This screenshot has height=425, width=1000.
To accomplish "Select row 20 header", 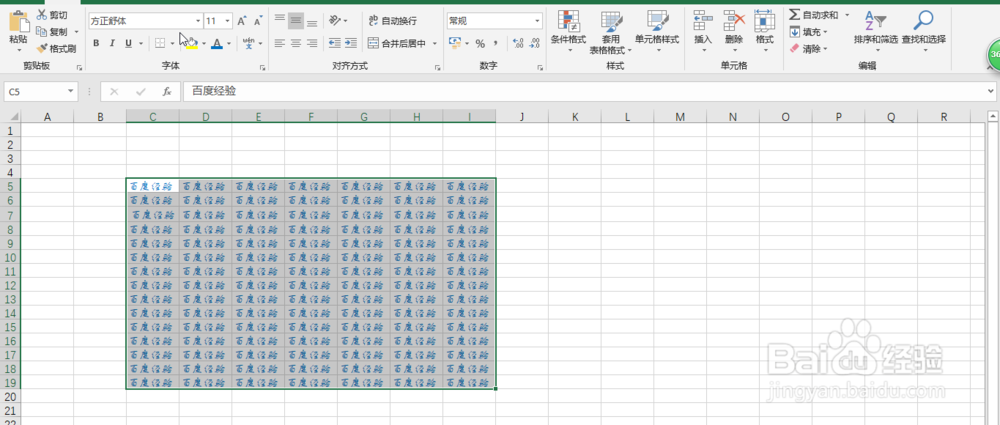I will 10,396.
